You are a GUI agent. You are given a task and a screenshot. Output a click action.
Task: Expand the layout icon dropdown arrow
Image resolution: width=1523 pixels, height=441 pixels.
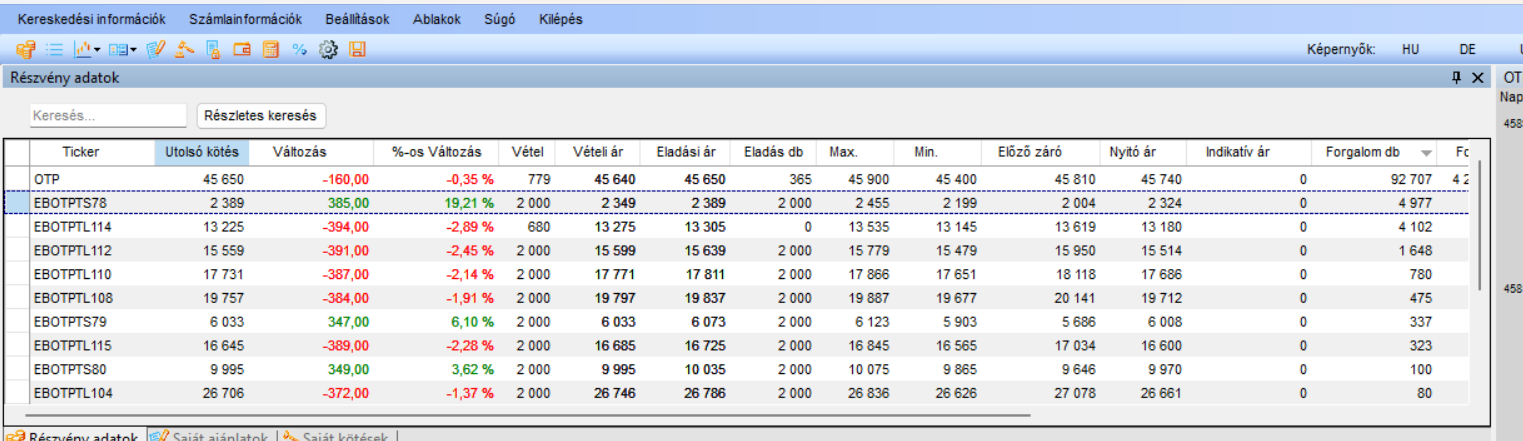pos(133,49)
